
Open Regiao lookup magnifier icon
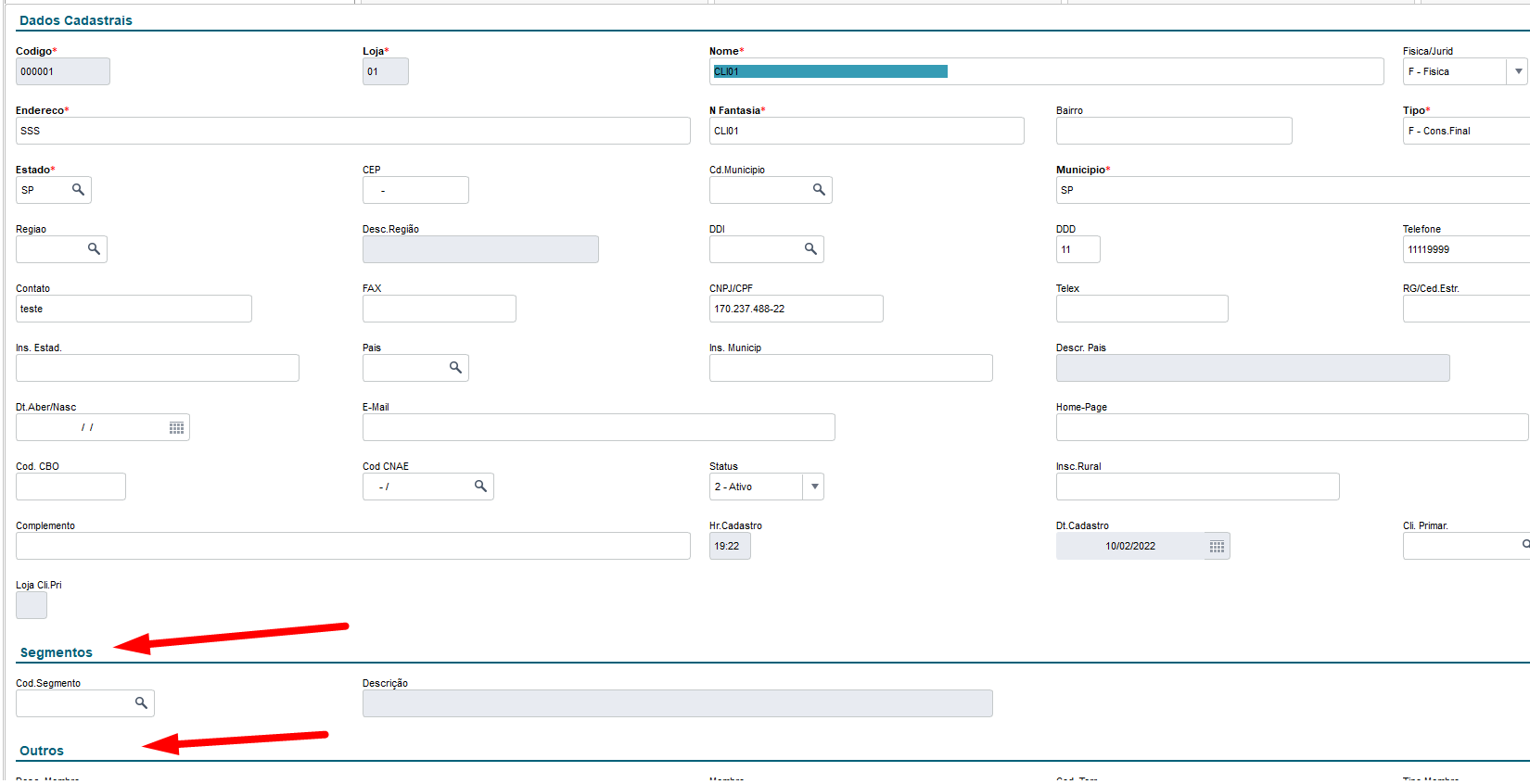[x=94, y=248]
